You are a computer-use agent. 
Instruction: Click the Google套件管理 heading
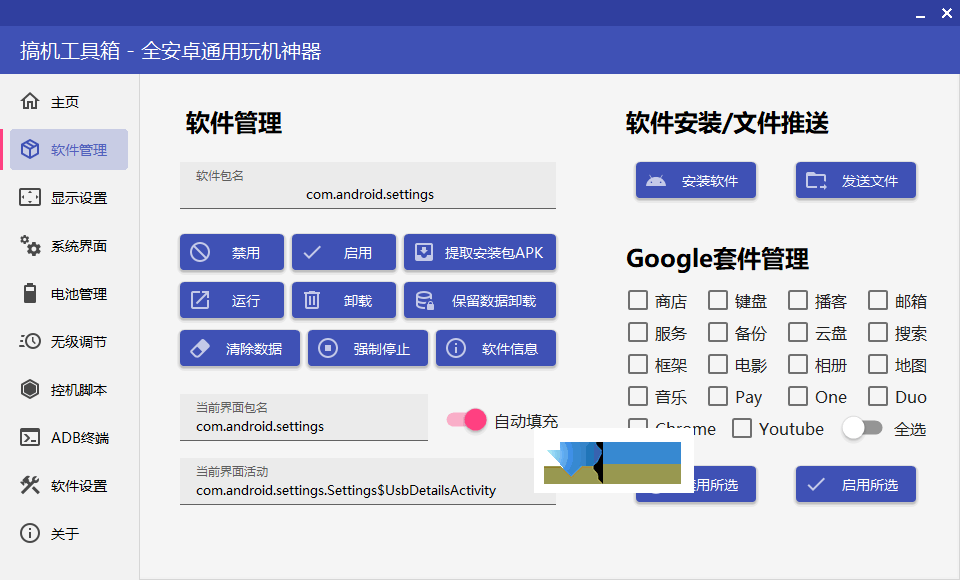point(717,258)
